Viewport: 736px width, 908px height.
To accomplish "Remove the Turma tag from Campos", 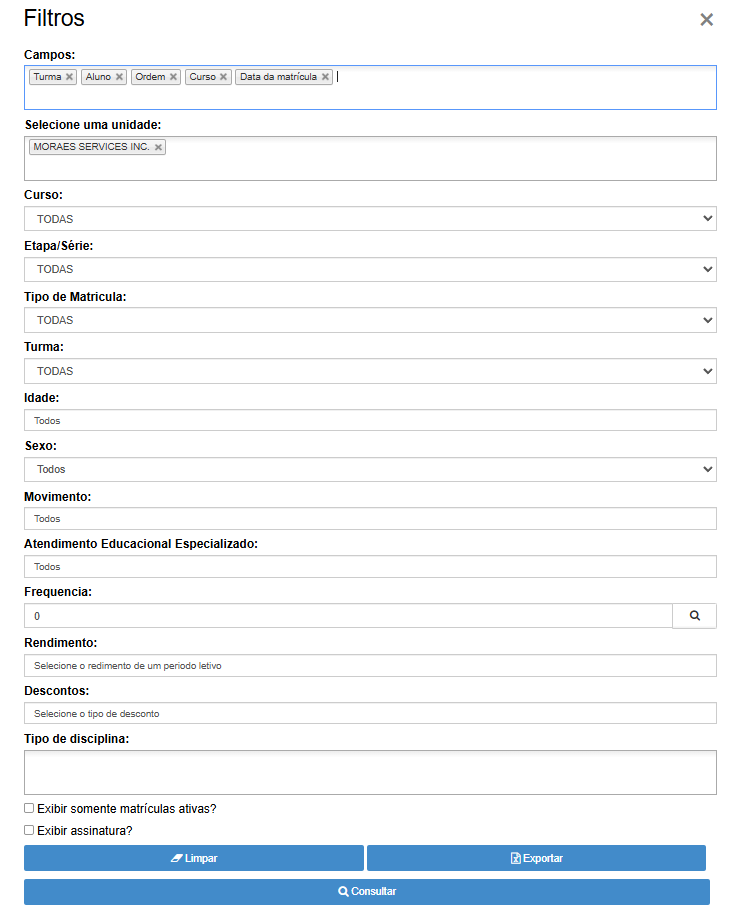I will pos(69,77).
